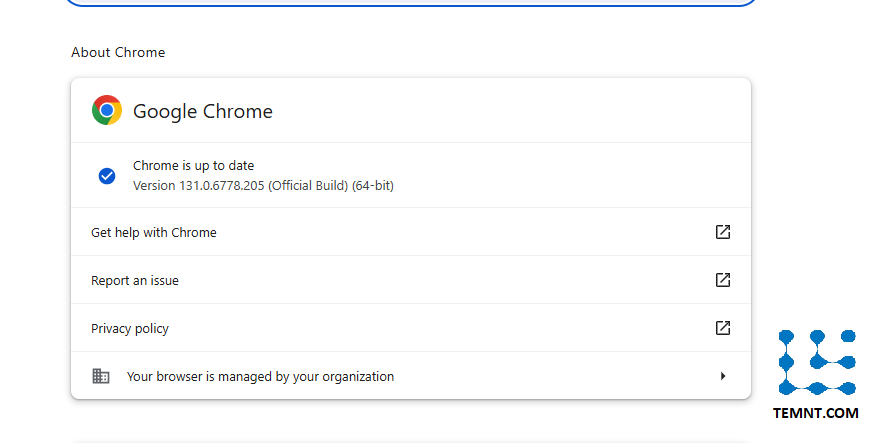The width and height of the screenshot is (871, 443).
Task: Click the About Chrome section heading
Action: pyautogui.click(x=118, y=52)
